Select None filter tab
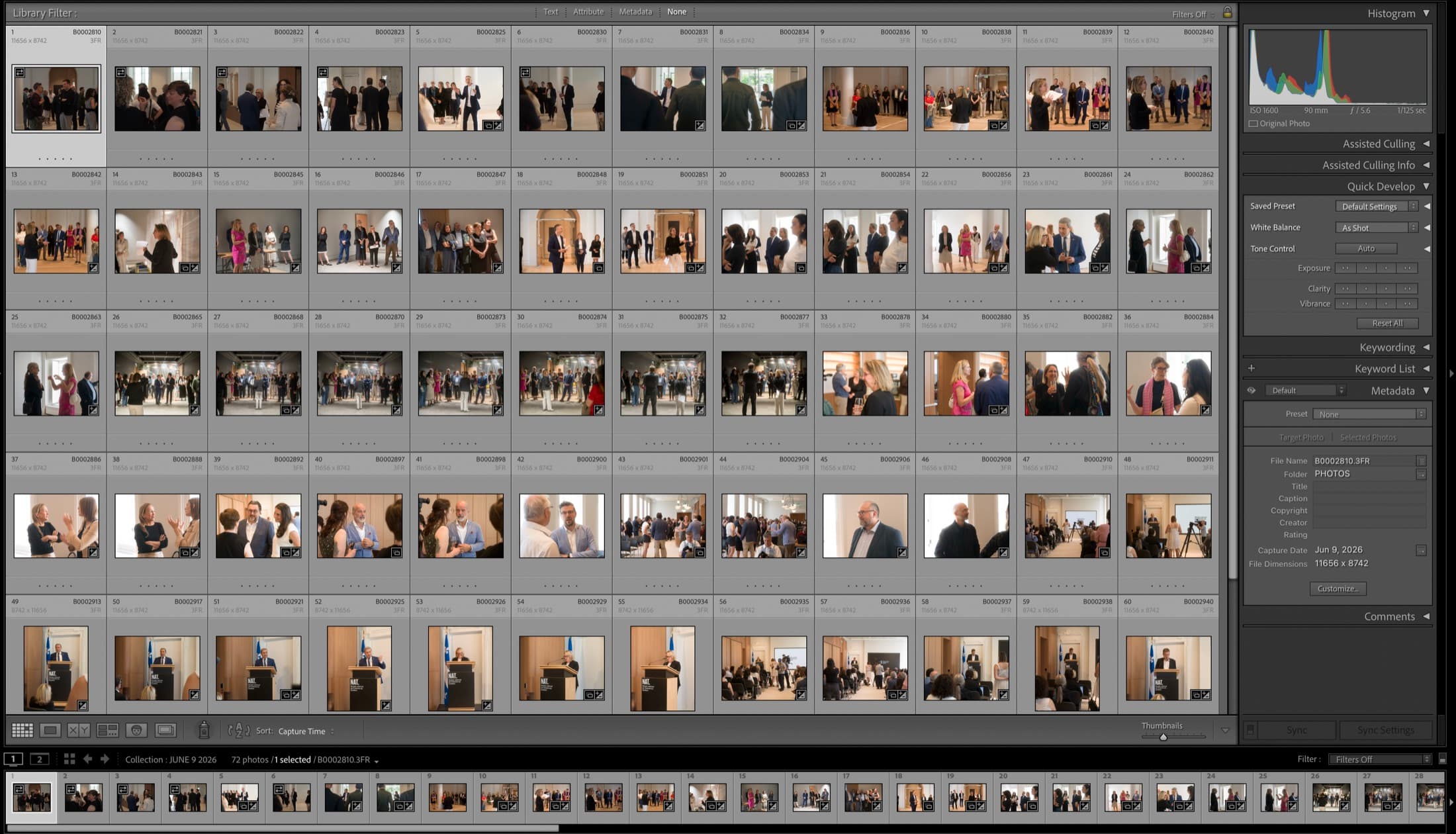 click(676, 12)
